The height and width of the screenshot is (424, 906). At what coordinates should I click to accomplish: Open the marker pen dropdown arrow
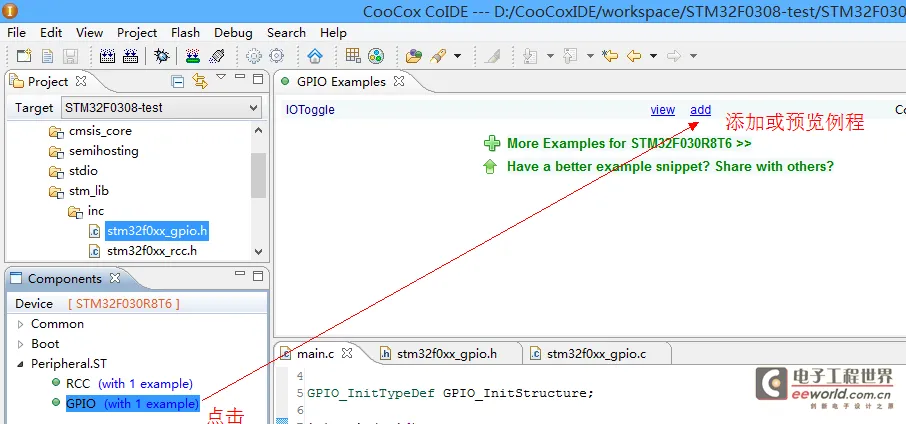[457, 56]
